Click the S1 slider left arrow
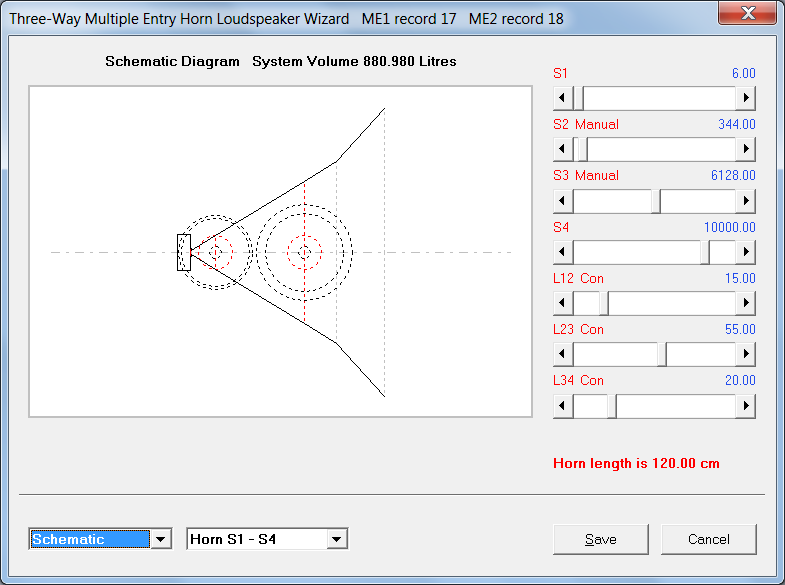The height and width of the screenshot is (585, 785). coord(563,98)
